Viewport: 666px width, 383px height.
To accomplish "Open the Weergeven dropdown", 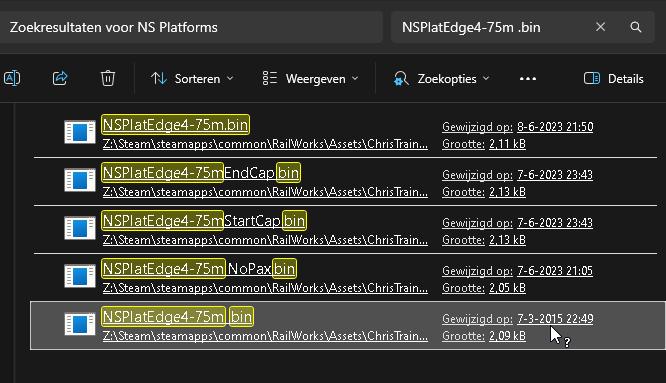I will click(310, 79).
